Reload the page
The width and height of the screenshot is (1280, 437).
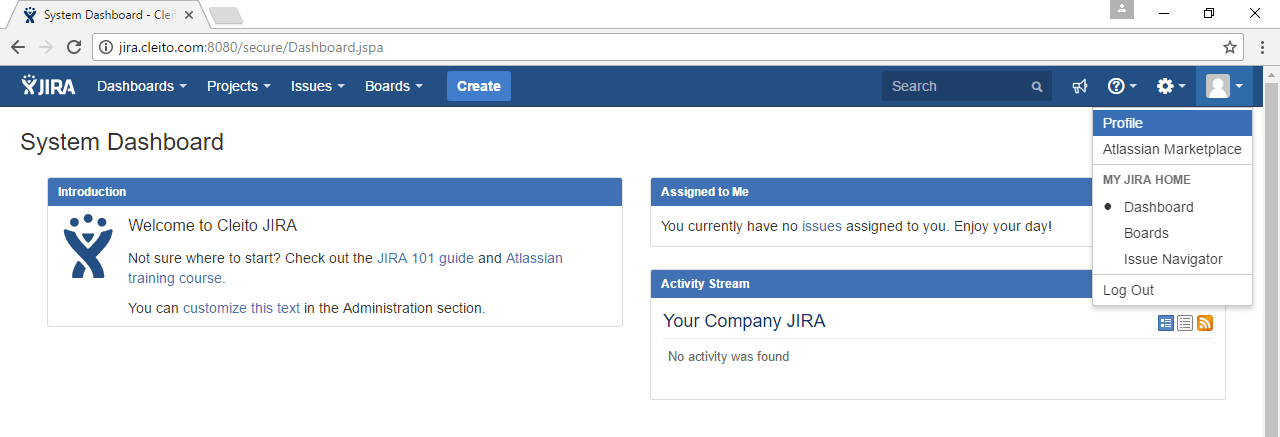coord(74,47)
